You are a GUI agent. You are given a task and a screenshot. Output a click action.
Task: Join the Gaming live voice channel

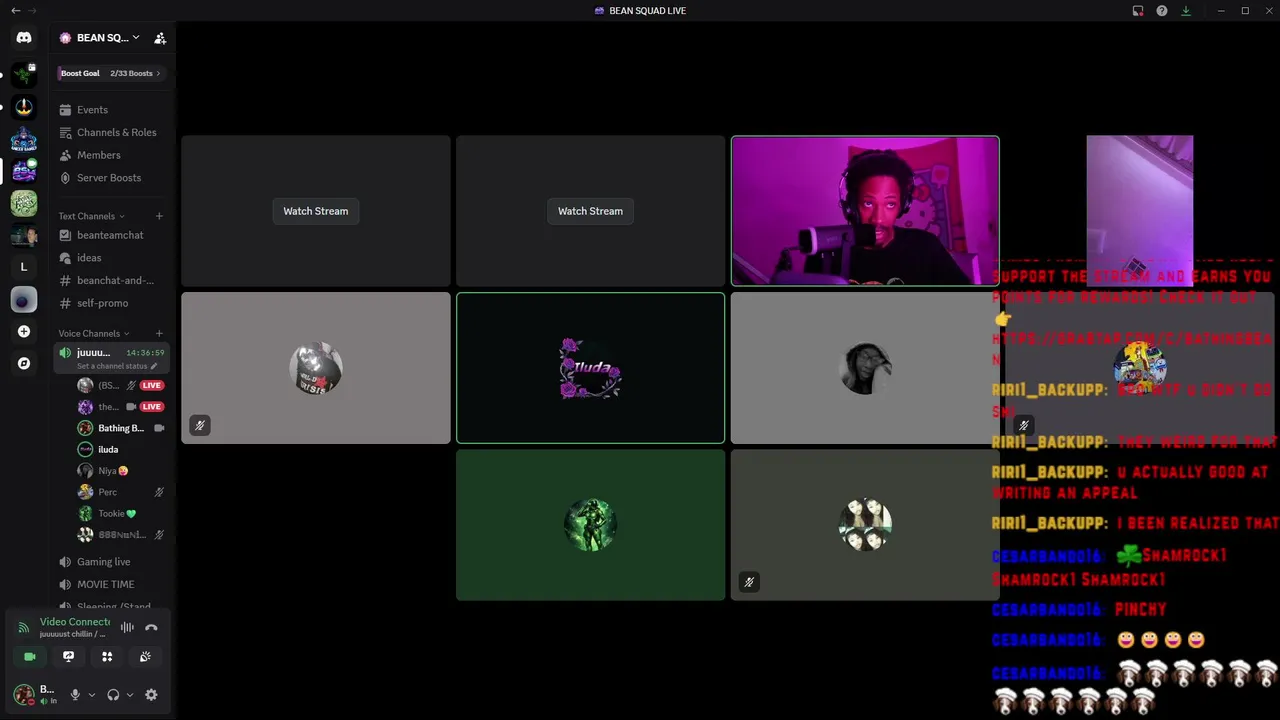click(x=112, y=562)
